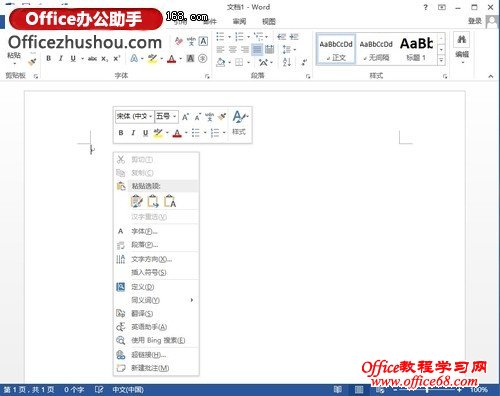Open the Word Help question mark
Viewport: 500px width, 396px height.
click(x=425, y=7)
